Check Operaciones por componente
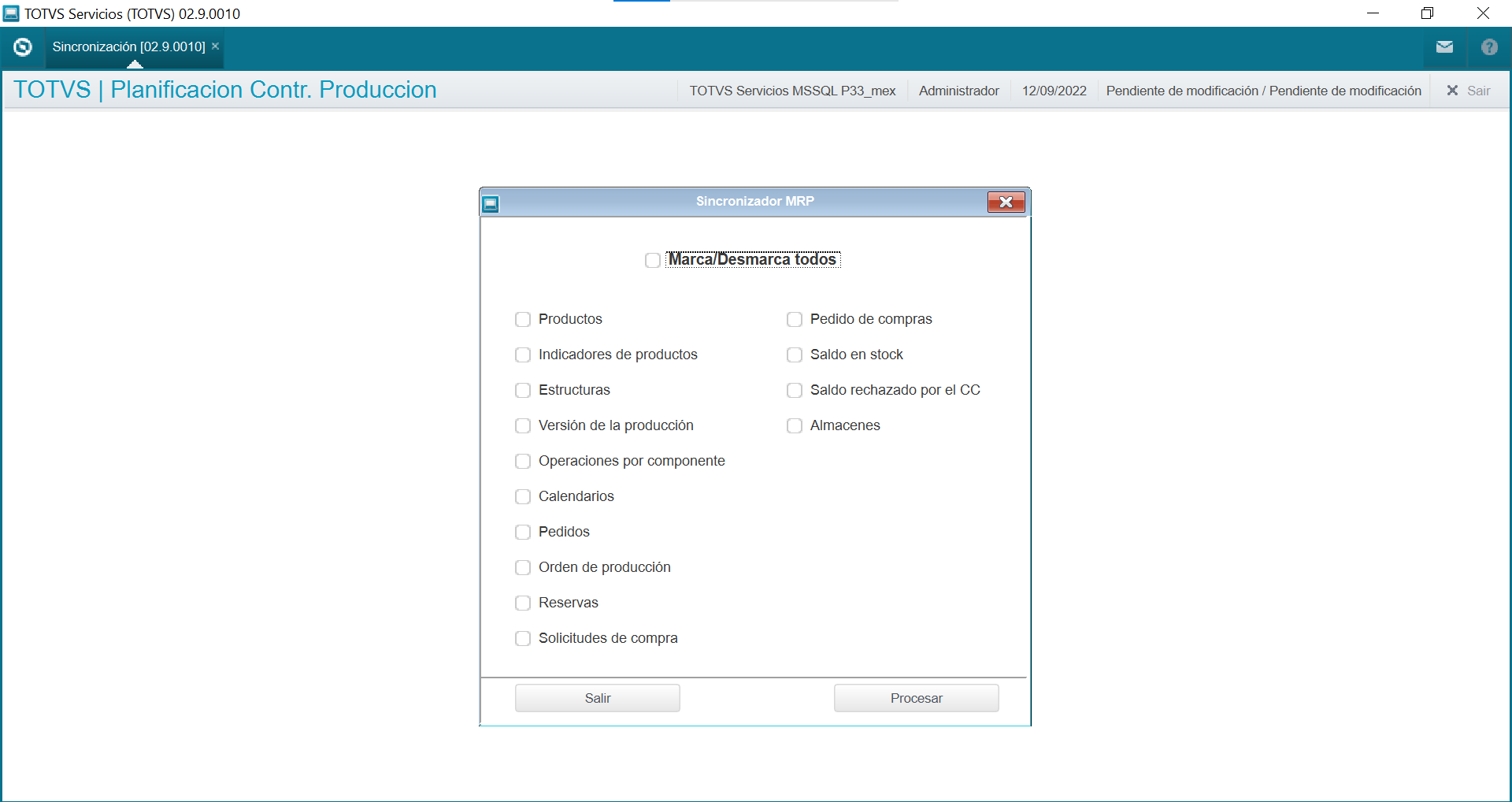The height and width of the screenshot is (802, 1512). pos(523,461)
